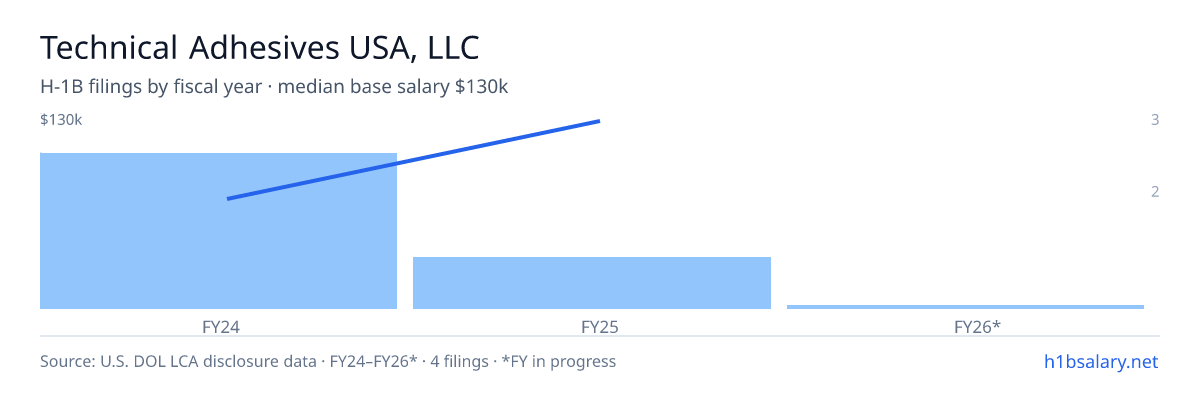Click the FY24 filings bar
Image resolution: width=1200 pixels, height=400 pixels.
point(218,231)
